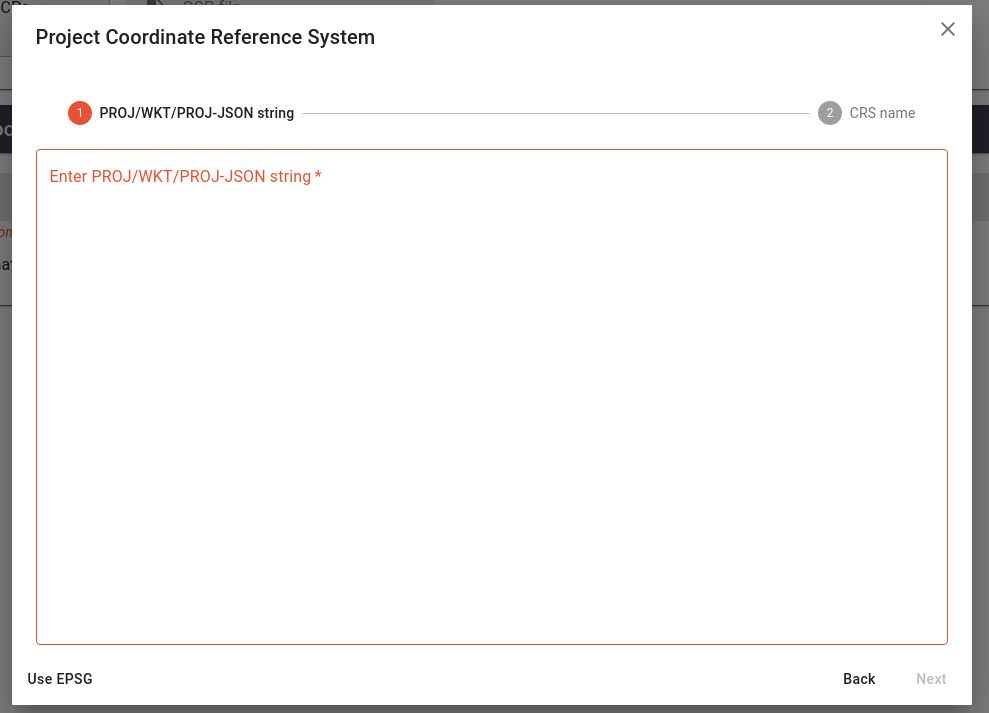
Task: Click the dimmed backdrop left of dialog
Action: (x=5, y=450)
